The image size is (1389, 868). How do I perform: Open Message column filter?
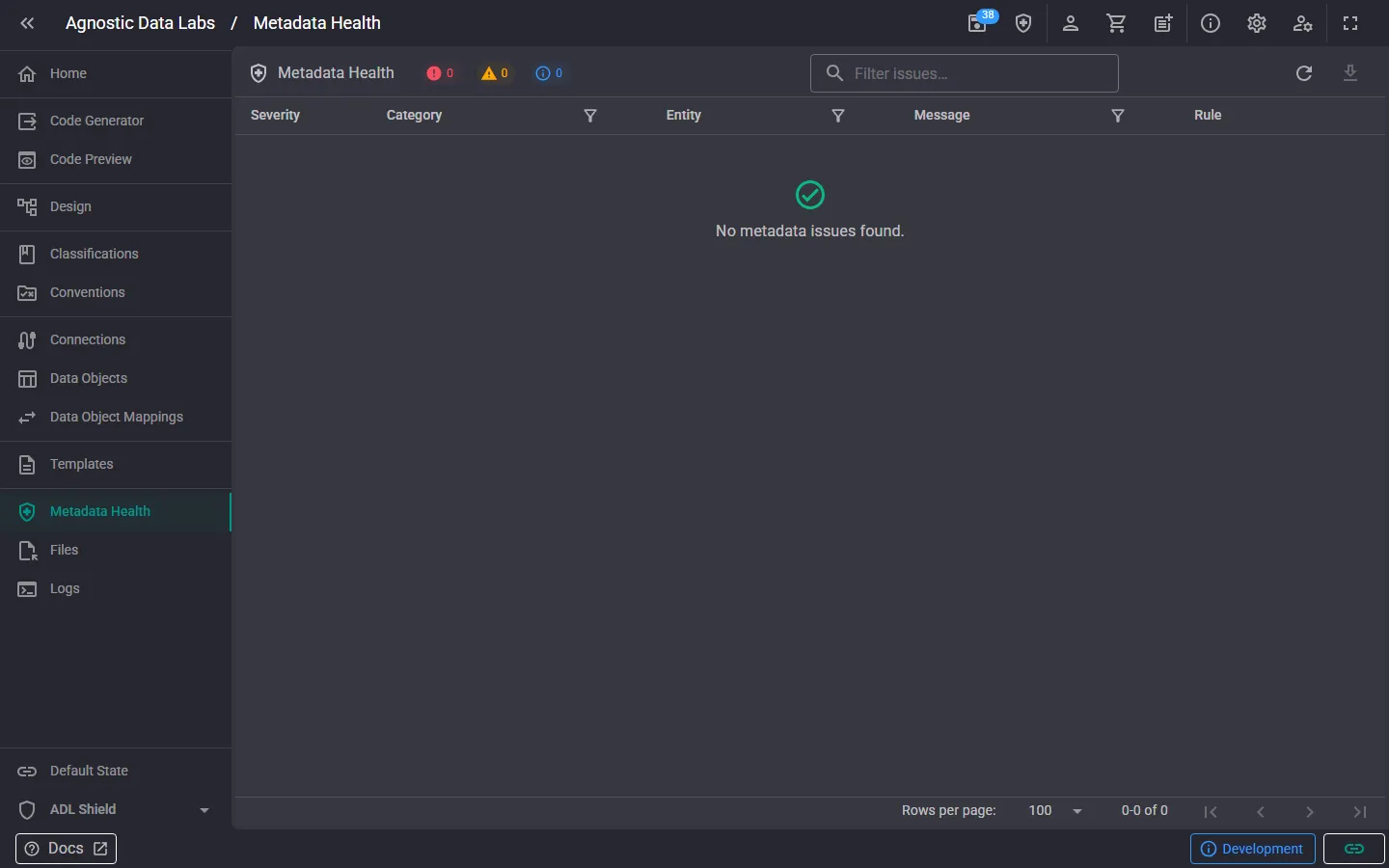point(1118,116)
